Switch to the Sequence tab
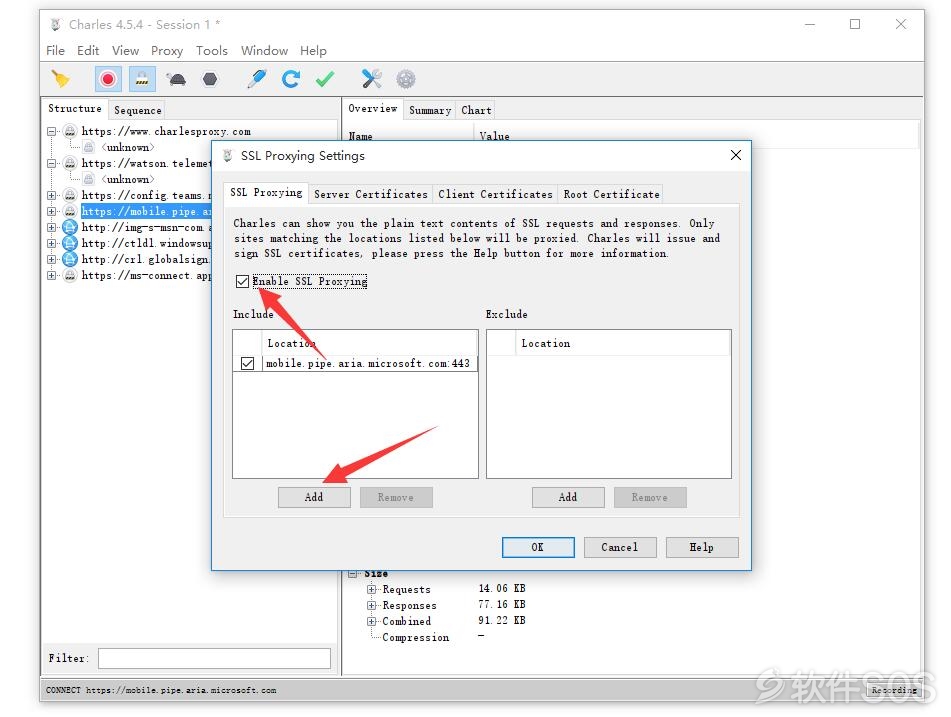 [x=138, y=110]
